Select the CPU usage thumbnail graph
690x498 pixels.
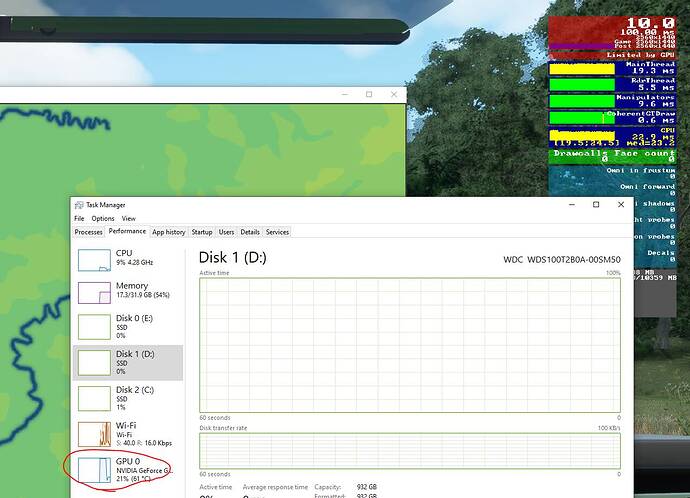(x=94, y=259)
